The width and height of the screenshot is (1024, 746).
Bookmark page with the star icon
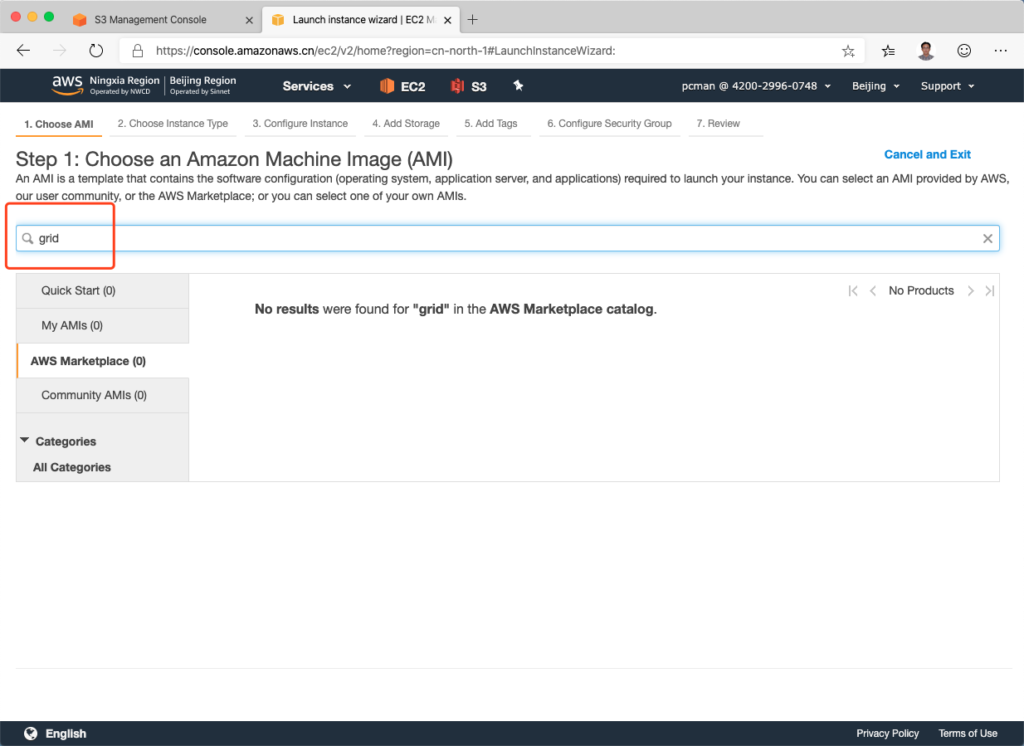848,50
